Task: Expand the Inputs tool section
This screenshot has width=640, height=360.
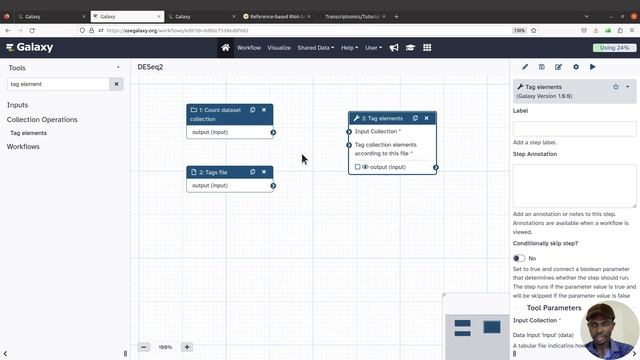Action: (x=18, y=105)
